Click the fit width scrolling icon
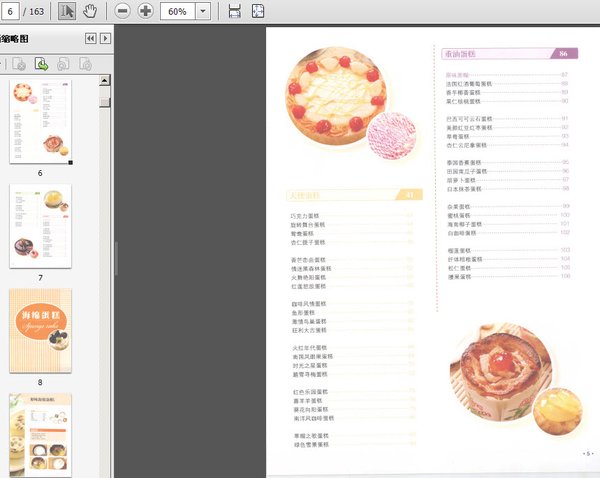Viewport: 600px width, 478px height. [x=235, y=11]
